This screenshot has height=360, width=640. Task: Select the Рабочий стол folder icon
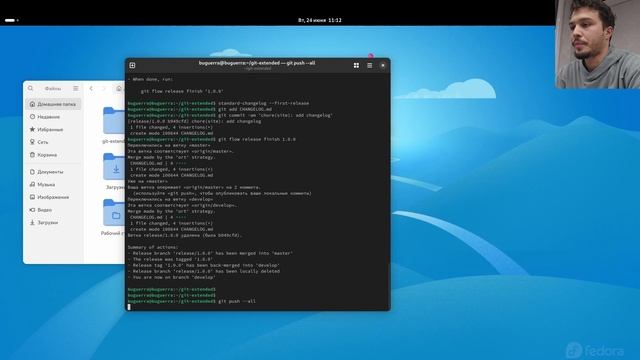[x=114, y=213]
